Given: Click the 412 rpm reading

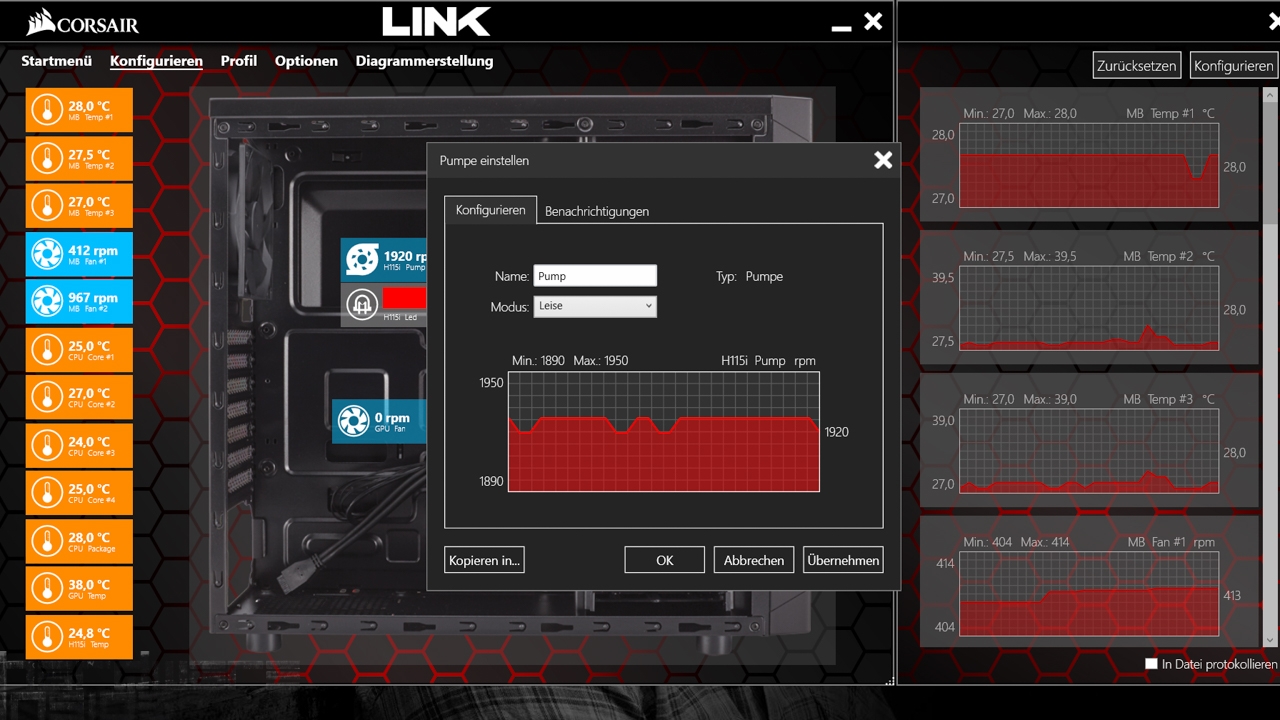Looking at the screenshot, I should tap(93, 250).
